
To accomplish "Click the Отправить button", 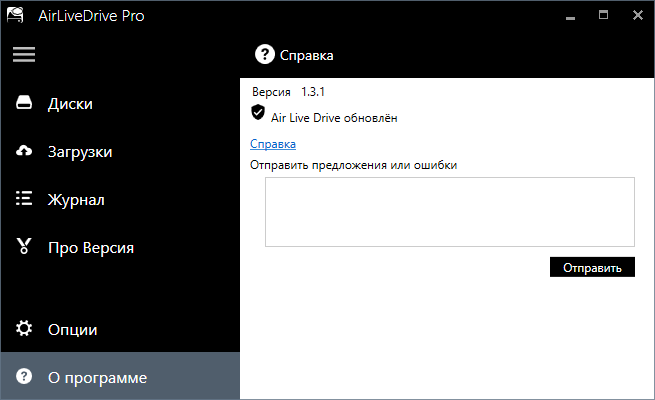I will tap(592, 267).
